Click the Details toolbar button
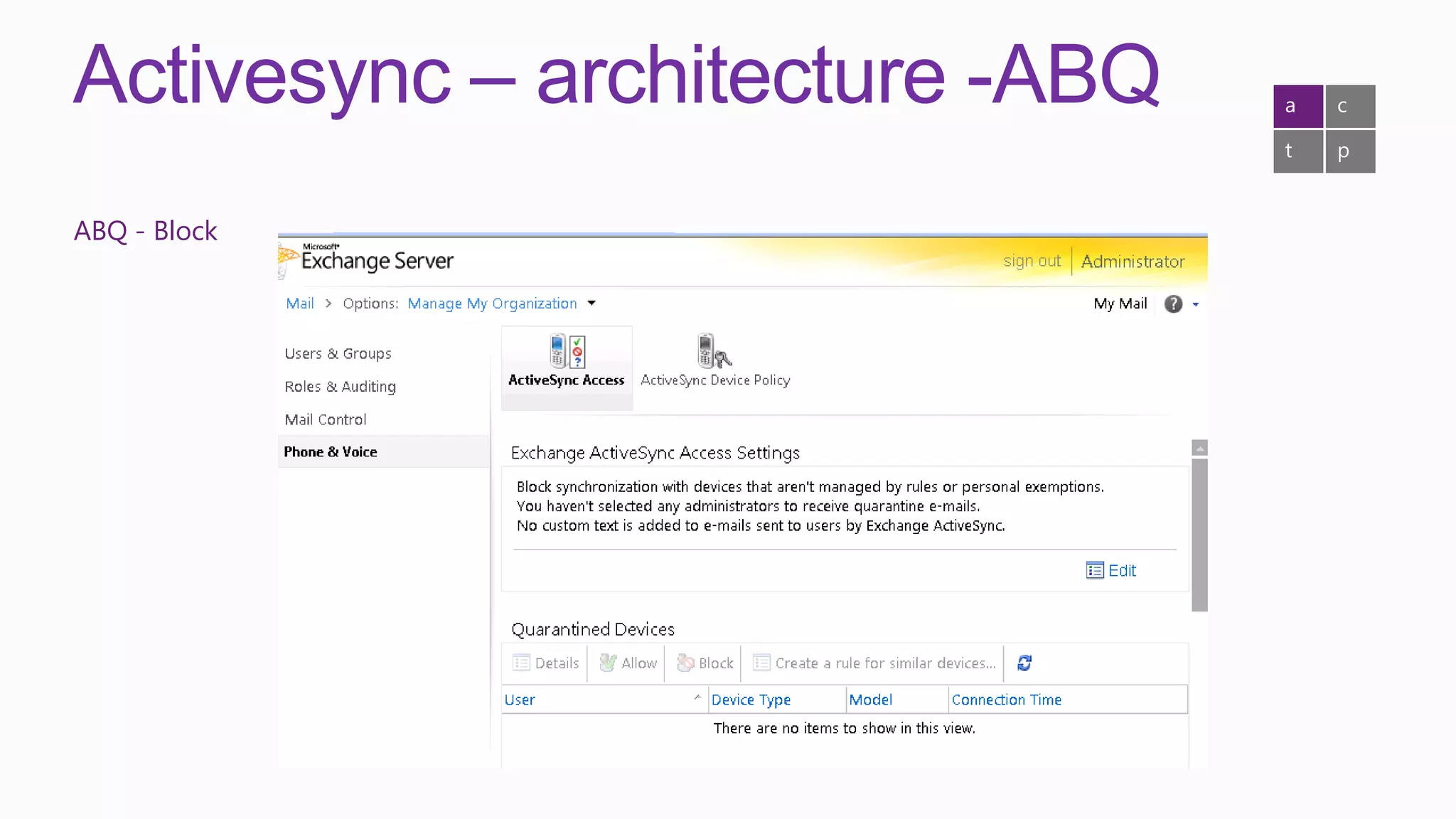 [x=545, y=663]
